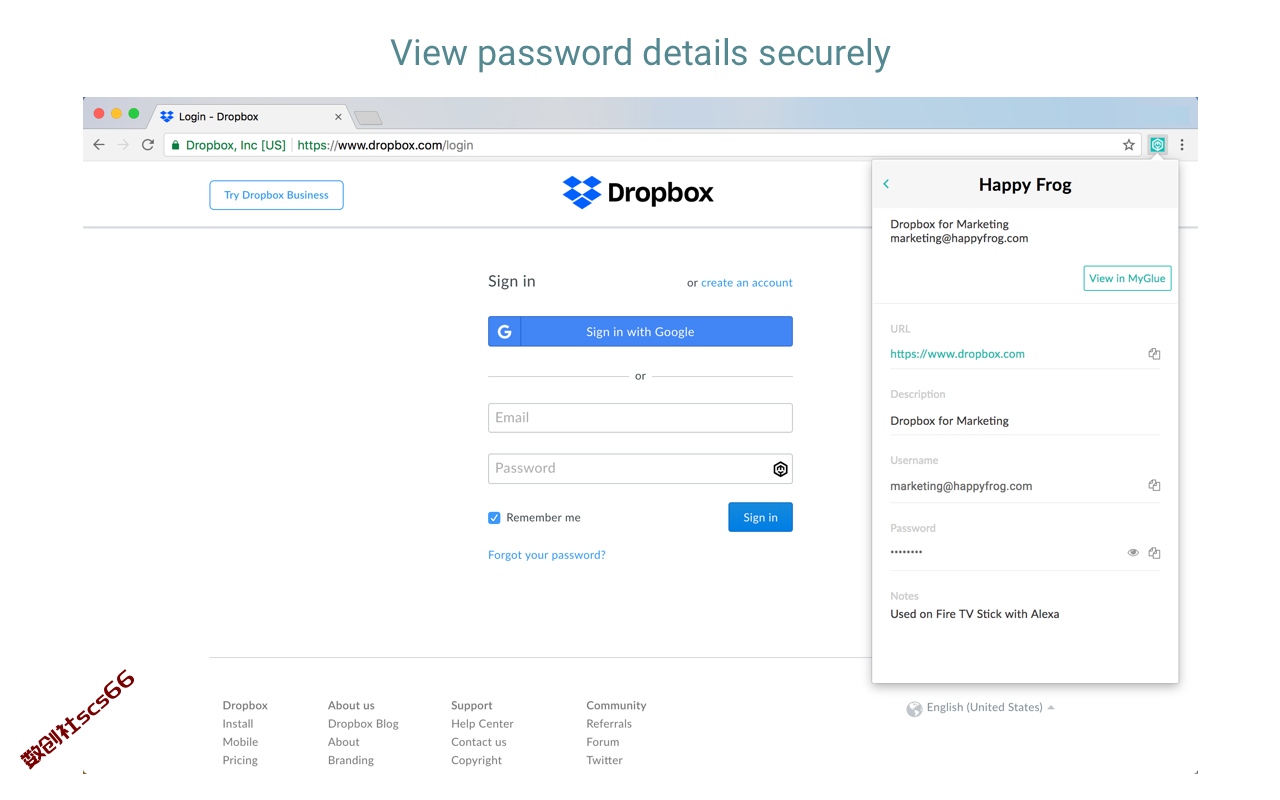The image size is (1280, 800).
Task: Click the note 'Used on Fire TV Stick with Alexa'
Action: (975, 614)
